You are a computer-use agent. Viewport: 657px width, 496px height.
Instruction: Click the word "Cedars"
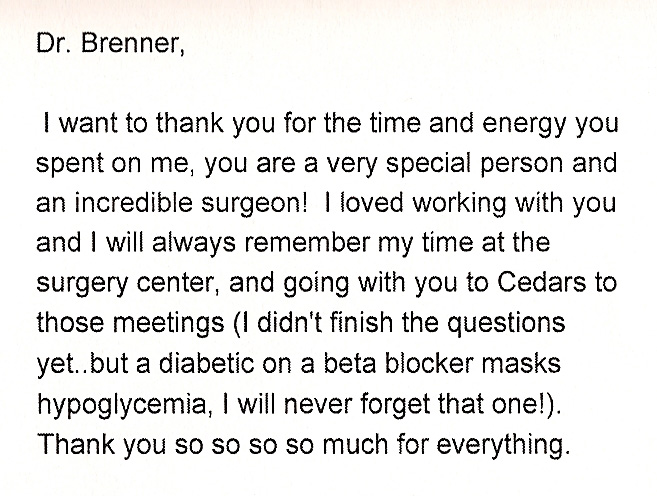[x=542, y=283]
